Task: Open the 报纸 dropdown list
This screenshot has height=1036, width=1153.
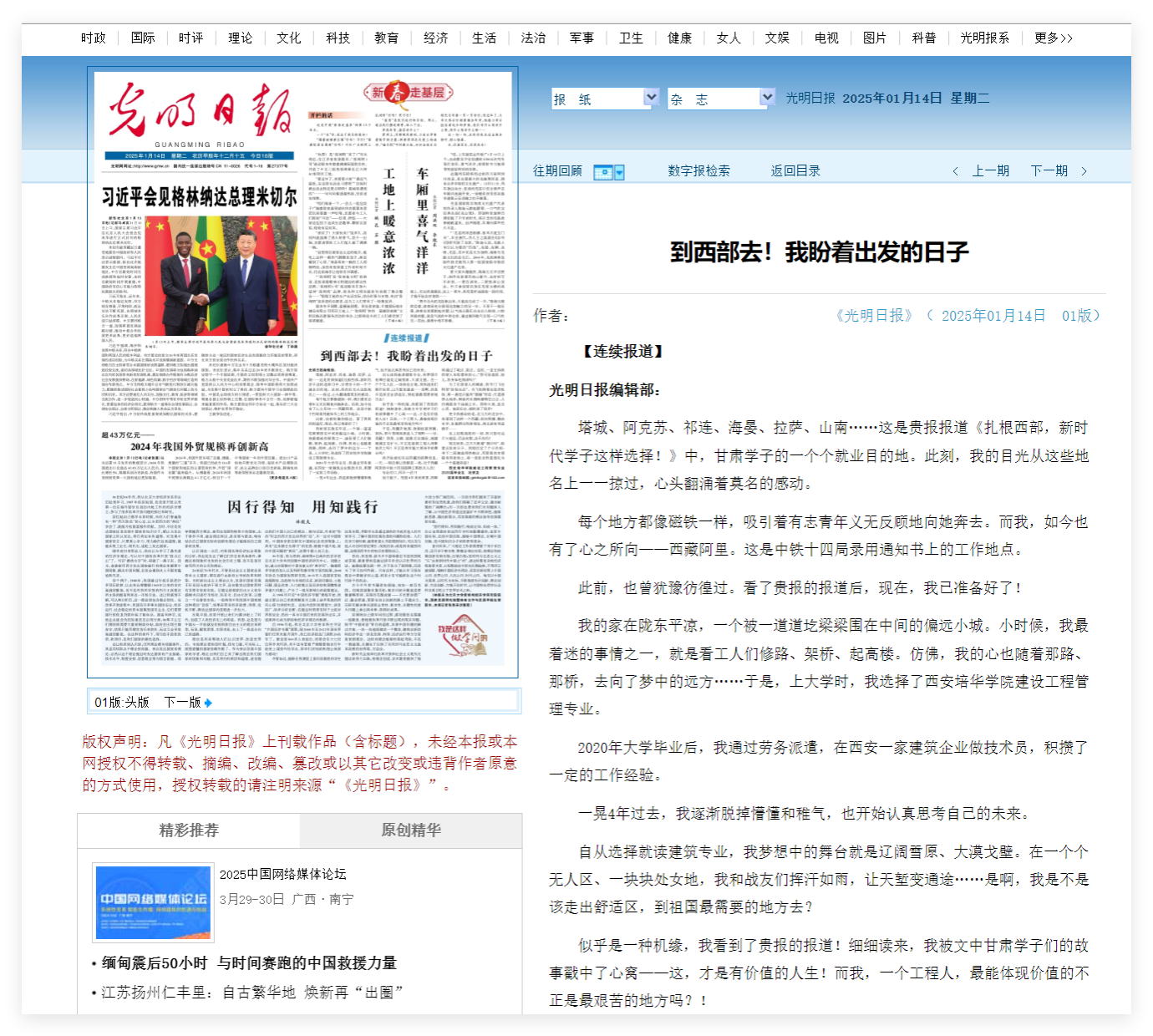Action: pyautogui.click(x=651, y=99)
